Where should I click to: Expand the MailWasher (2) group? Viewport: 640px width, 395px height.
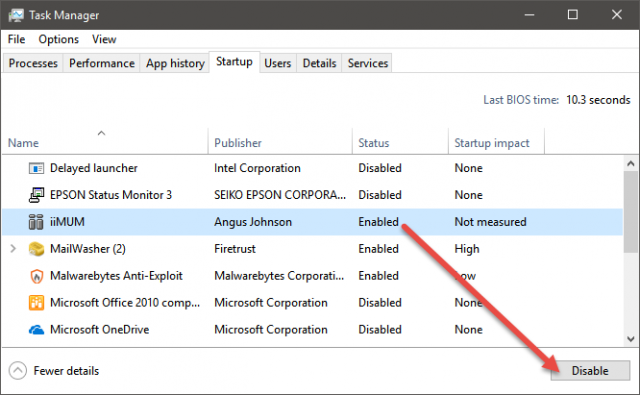13,249
